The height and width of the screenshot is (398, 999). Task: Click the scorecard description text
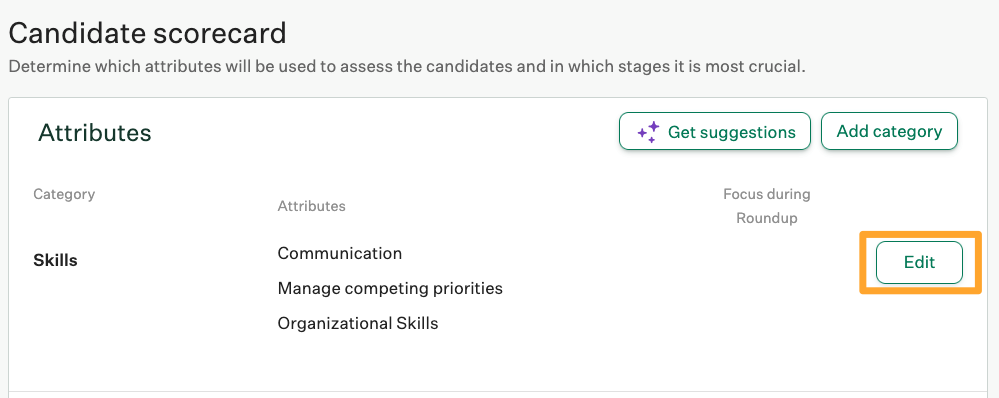pos(407,67)
